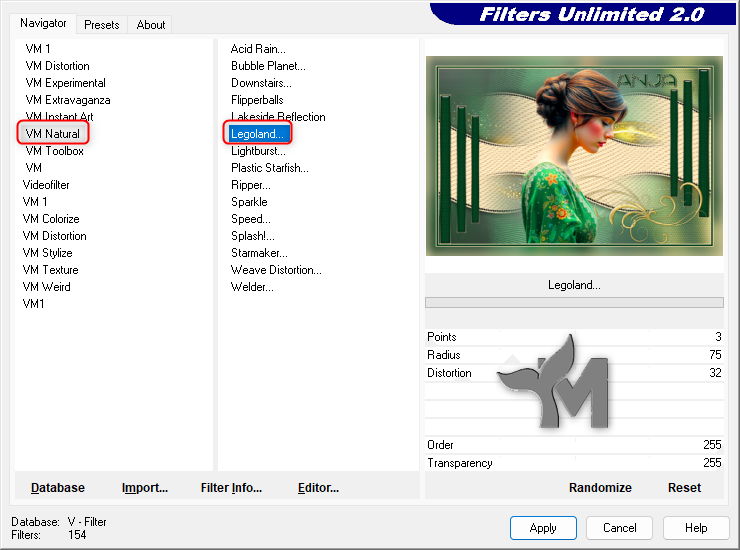The width and height of the screenshot is (740, 550).
Task: Select VM Toolbox category
Action: (x=55, y=151)
